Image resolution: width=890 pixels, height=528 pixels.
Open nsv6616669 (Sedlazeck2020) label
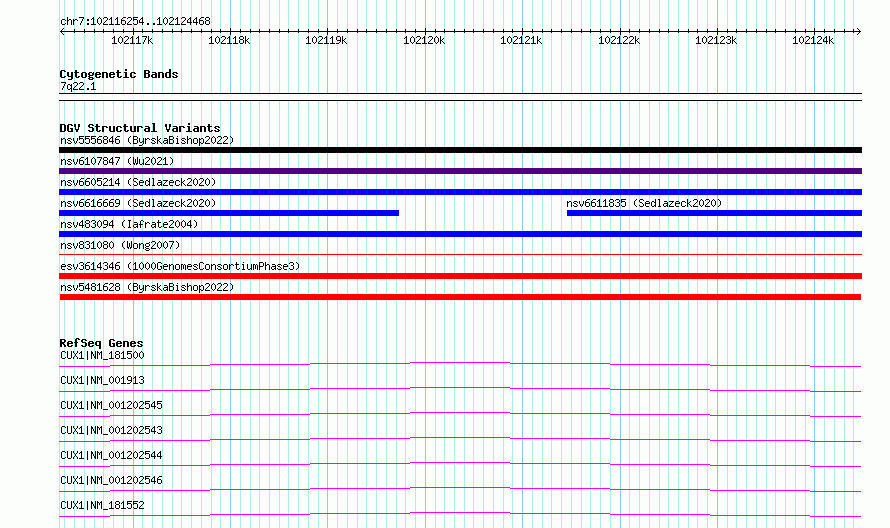click(x=138, y=203)
